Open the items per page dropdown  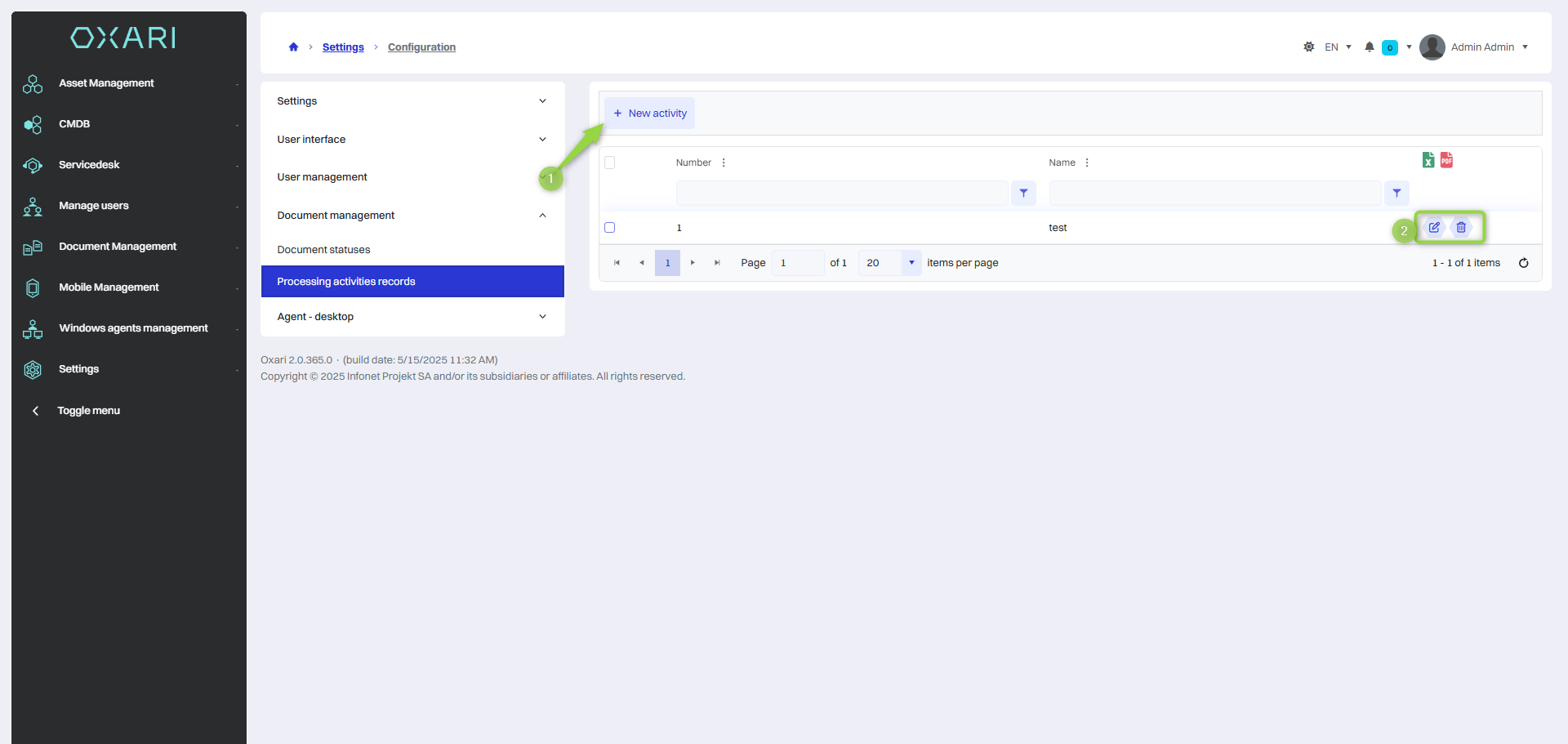coord(911,263)
